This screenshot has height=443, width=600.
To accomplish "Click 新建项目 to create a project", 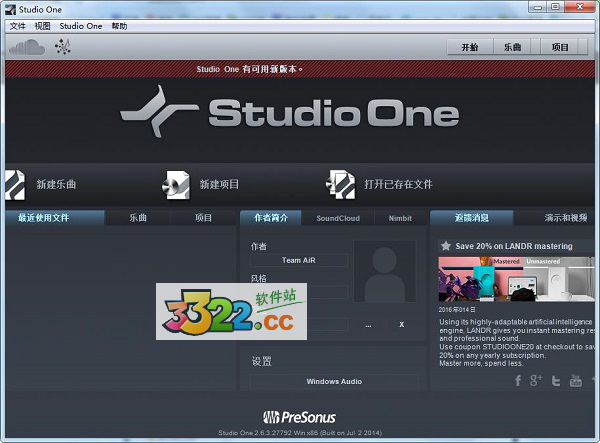I will coord(219,184).
